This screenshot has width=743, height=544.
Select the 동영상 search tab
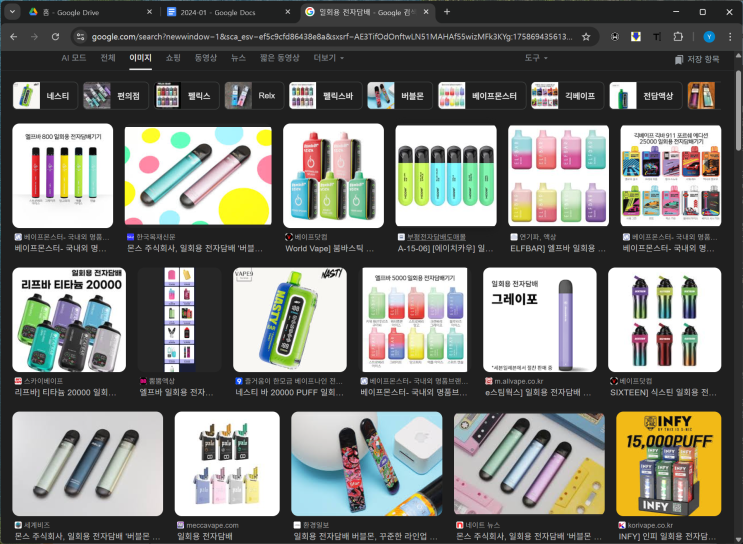pyautogui.click(x=205, y=58)
